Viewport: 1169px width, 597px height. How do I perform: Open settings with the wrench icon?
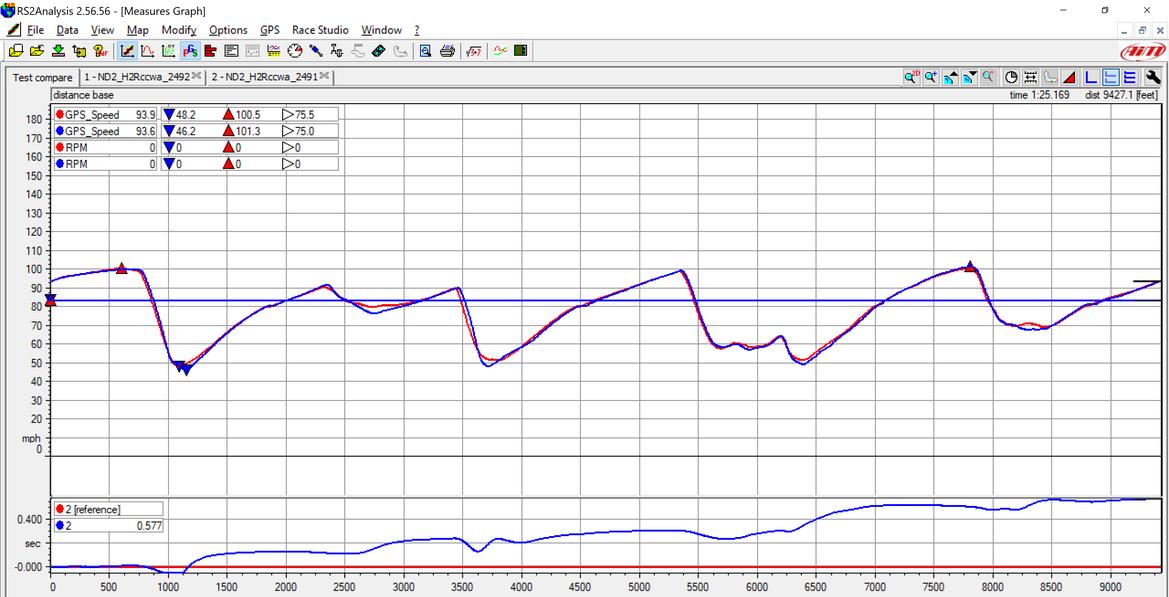click(1152, 77)
